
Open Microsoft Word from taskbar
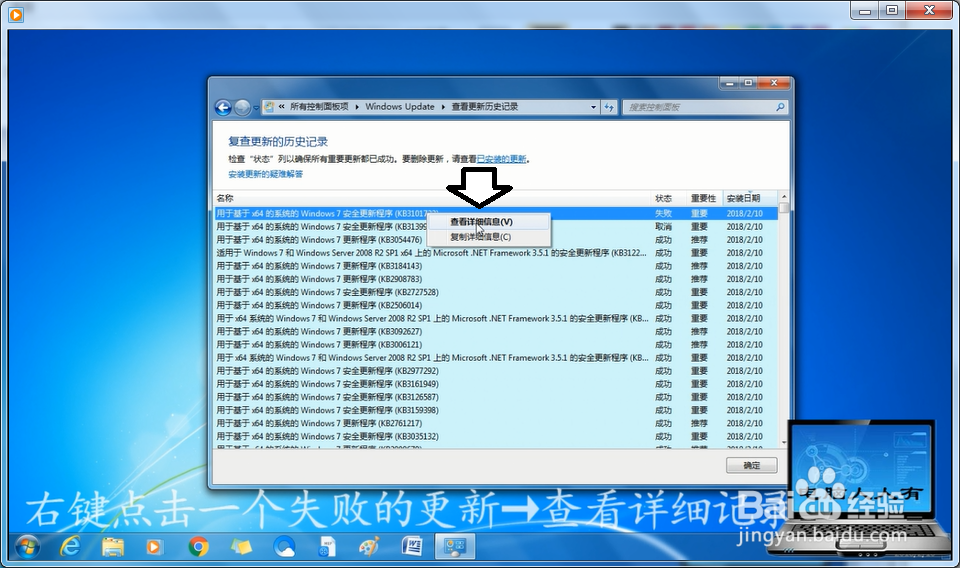tap(412, 546)
